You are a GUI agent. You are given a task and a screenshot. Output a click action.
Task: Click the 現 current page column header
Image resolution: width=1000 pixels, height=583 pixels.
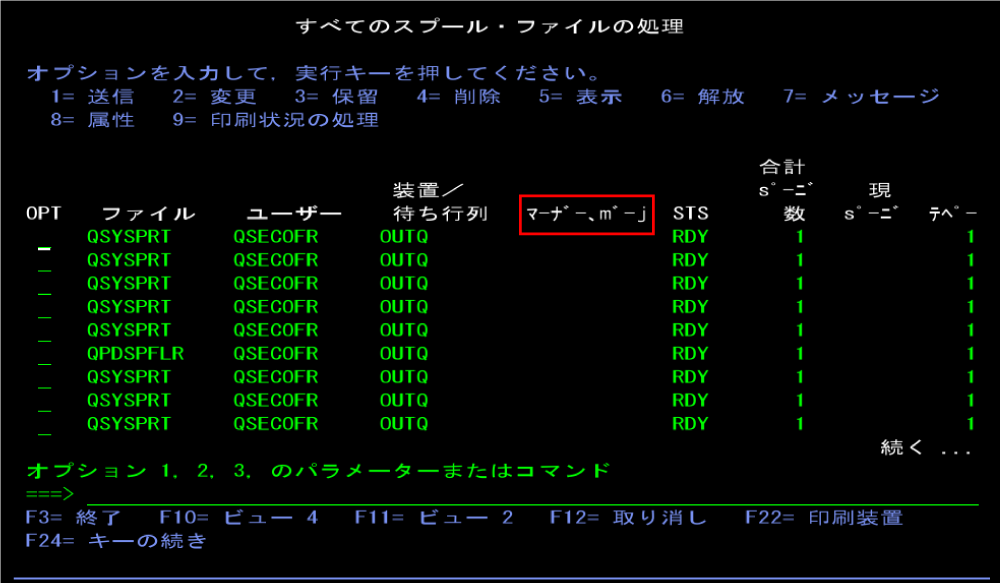point(872,202)
